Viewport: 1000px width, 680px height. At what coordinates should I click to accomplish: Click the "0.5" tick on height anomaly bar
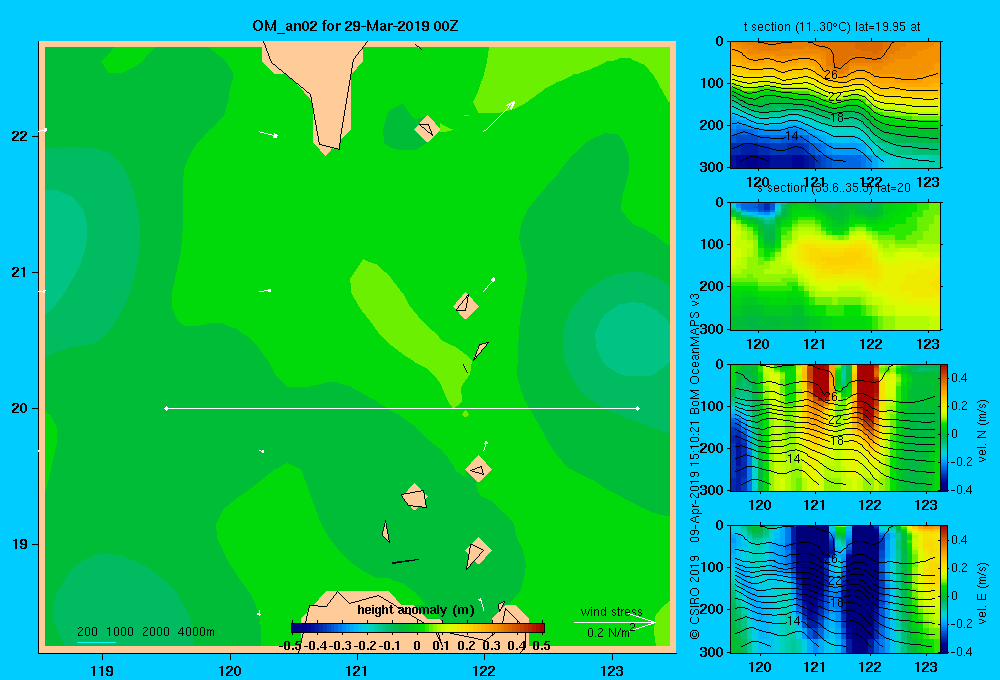(x=541, y=646)
